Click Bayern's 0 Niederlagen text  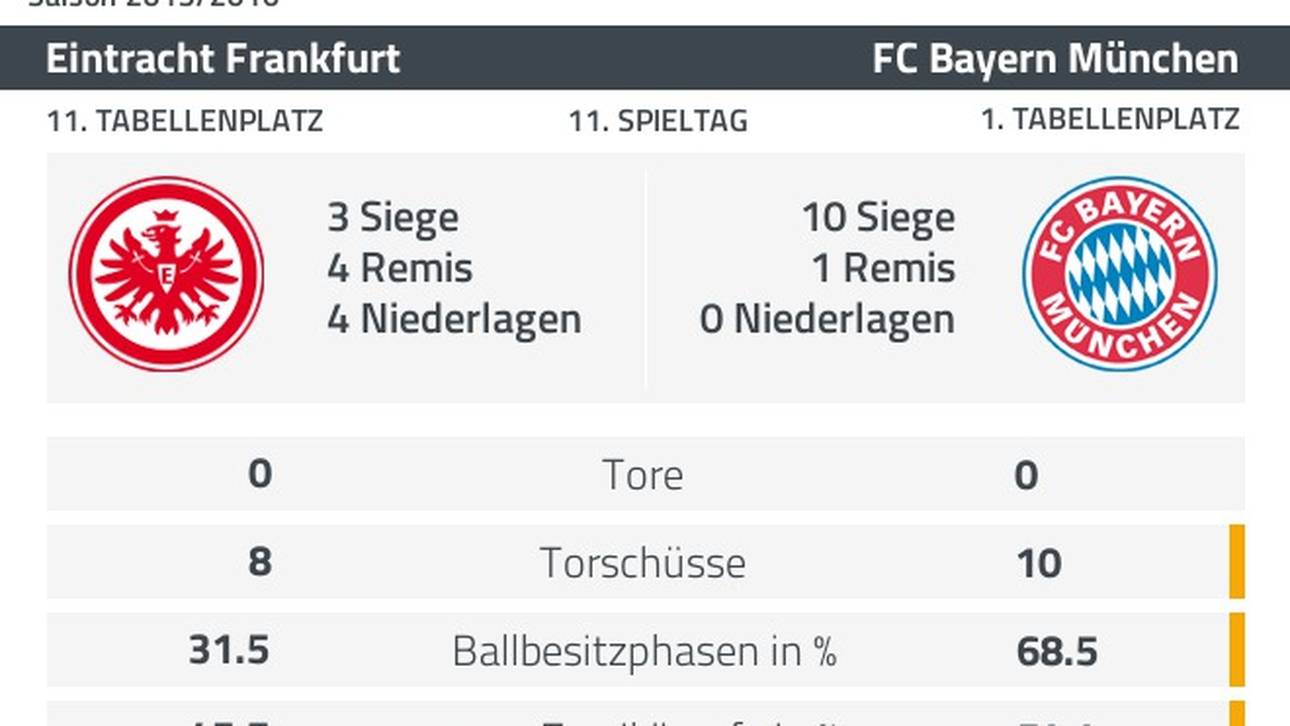827,320
